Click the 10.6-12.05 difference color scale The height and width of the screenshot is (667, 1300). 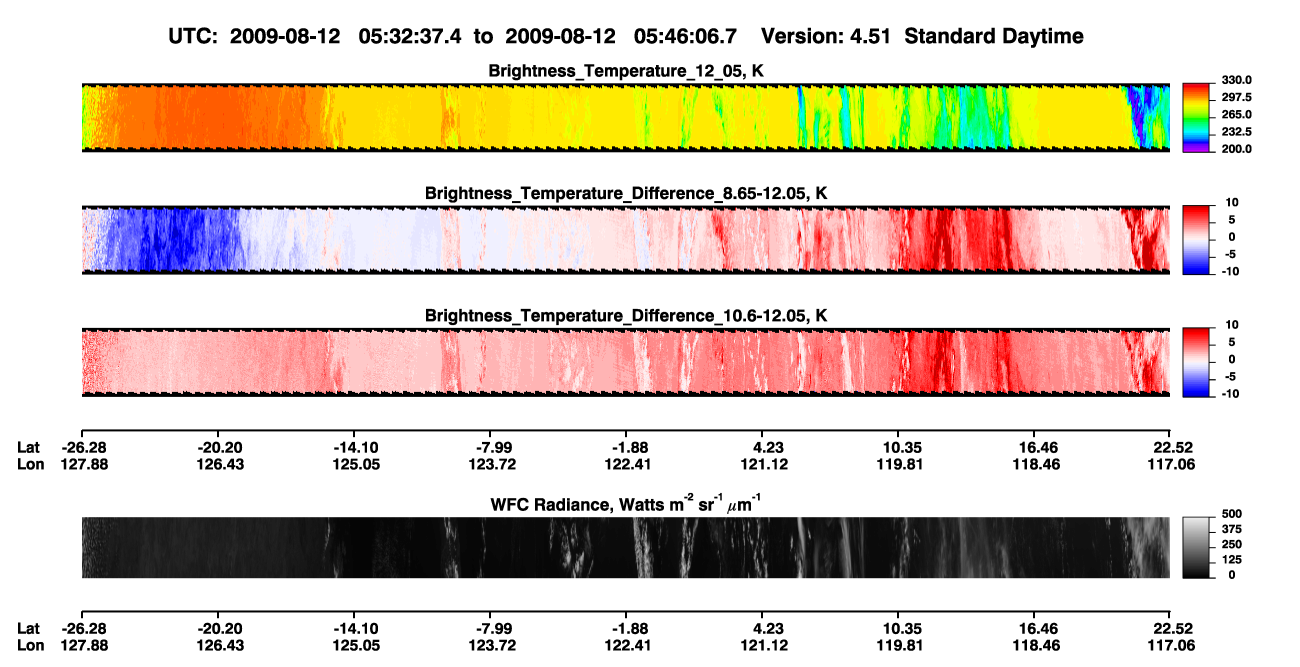point(1197,360)
